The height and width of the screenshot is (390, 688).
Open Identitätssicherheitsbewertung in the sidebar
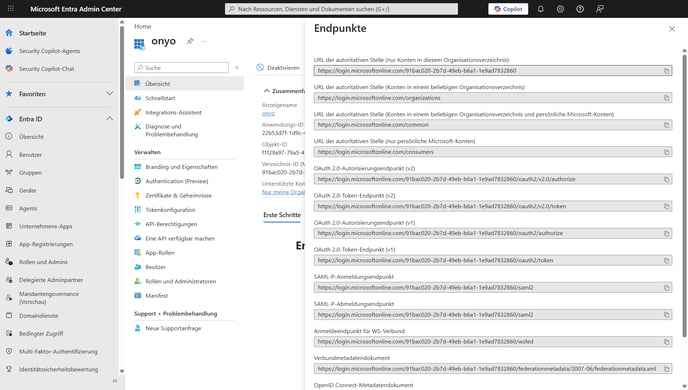pos(58,369)
